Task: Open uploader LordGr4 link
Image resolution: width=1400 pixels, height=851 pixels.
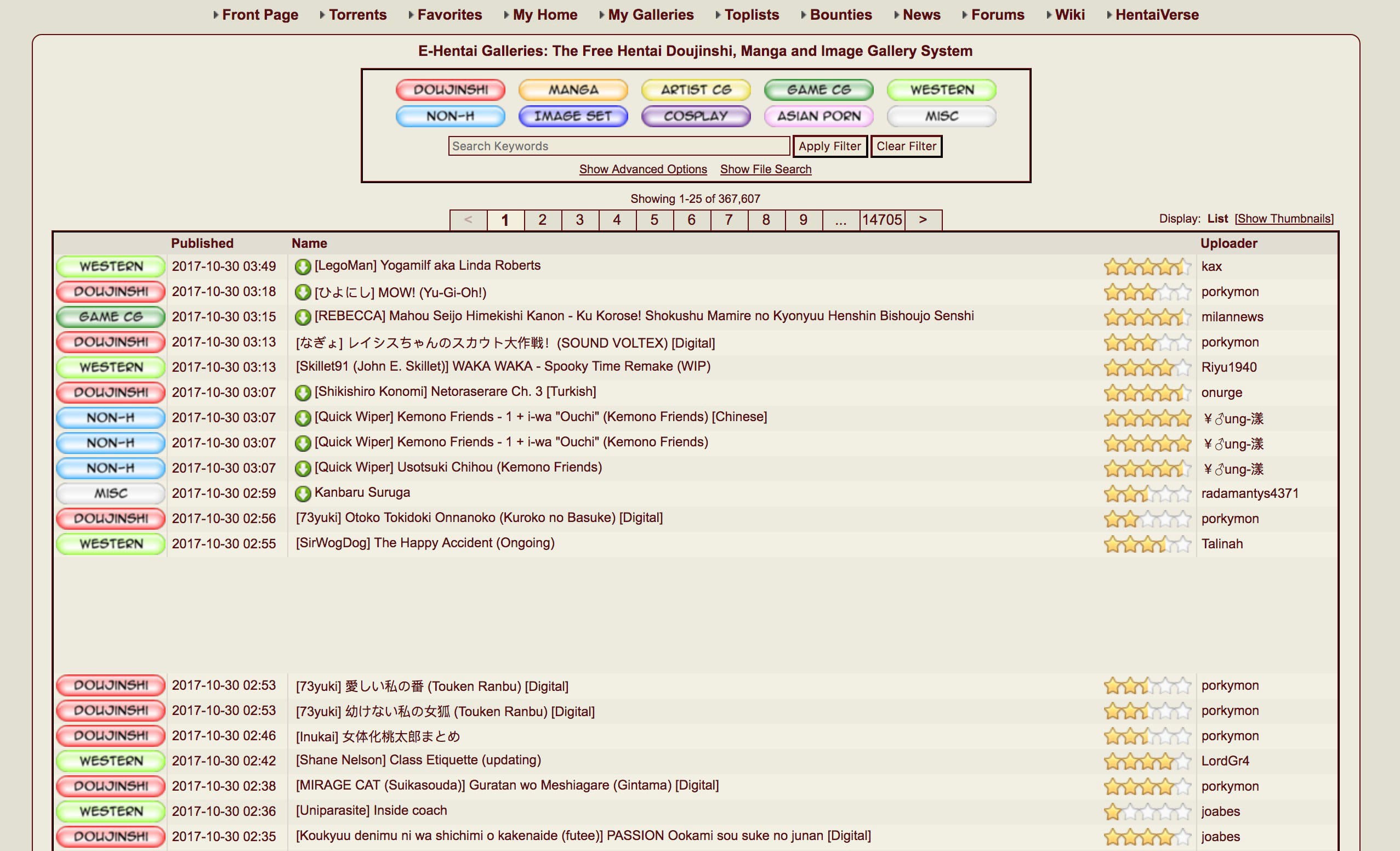Action: (x=1225, y=761)
